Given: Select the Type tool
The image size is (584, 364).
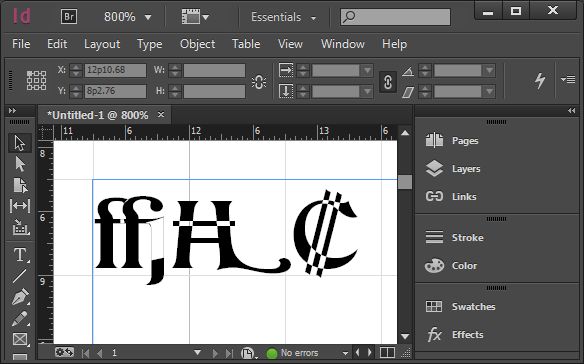Looking at the screenshot, I should click(20, 255).
